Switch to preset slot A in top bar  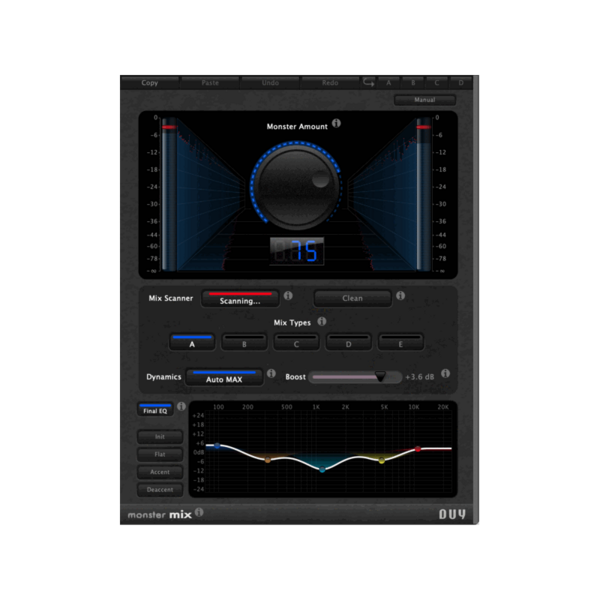[x=388, y=83]
